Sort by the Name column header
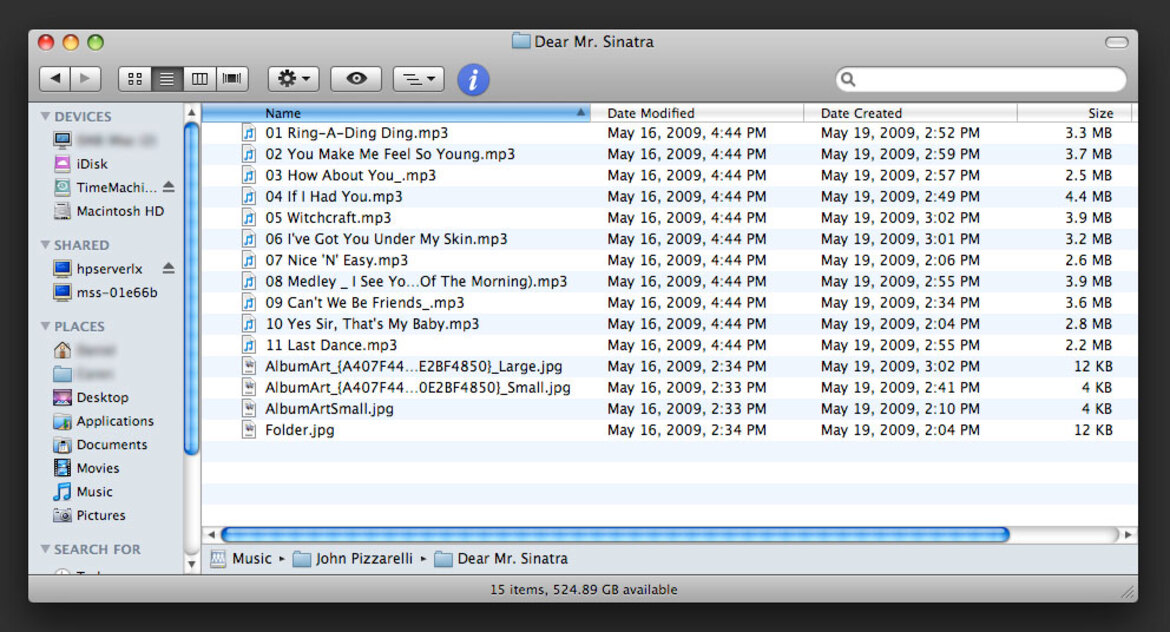This screenshot has height=632, width=1170. (x=396, y=113)
